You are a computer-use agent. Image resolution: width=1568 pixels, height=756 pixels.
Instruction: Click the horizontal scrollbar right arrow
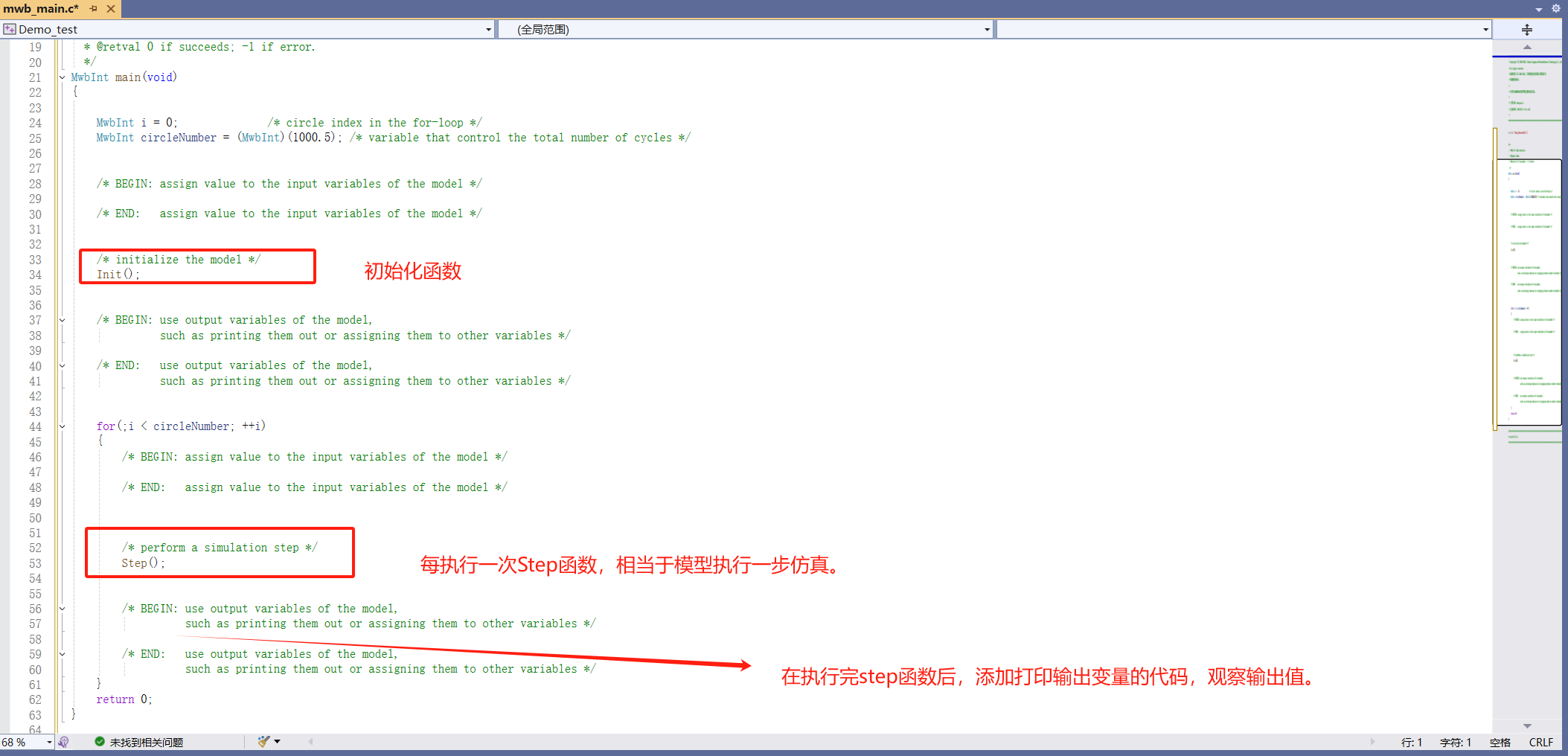coord(1373,742)
